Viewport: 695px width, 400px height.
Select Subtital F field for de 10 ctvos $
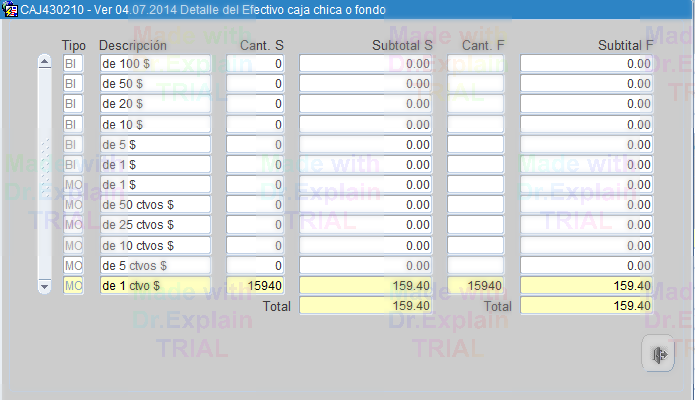(586, 246)
